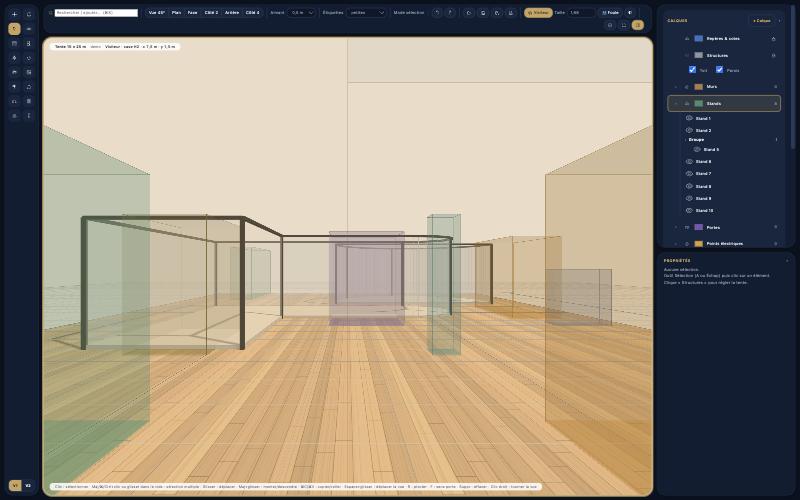800x500 pixels.
Task: Click the Murs layer color swatch
Action: coord(698,87)
